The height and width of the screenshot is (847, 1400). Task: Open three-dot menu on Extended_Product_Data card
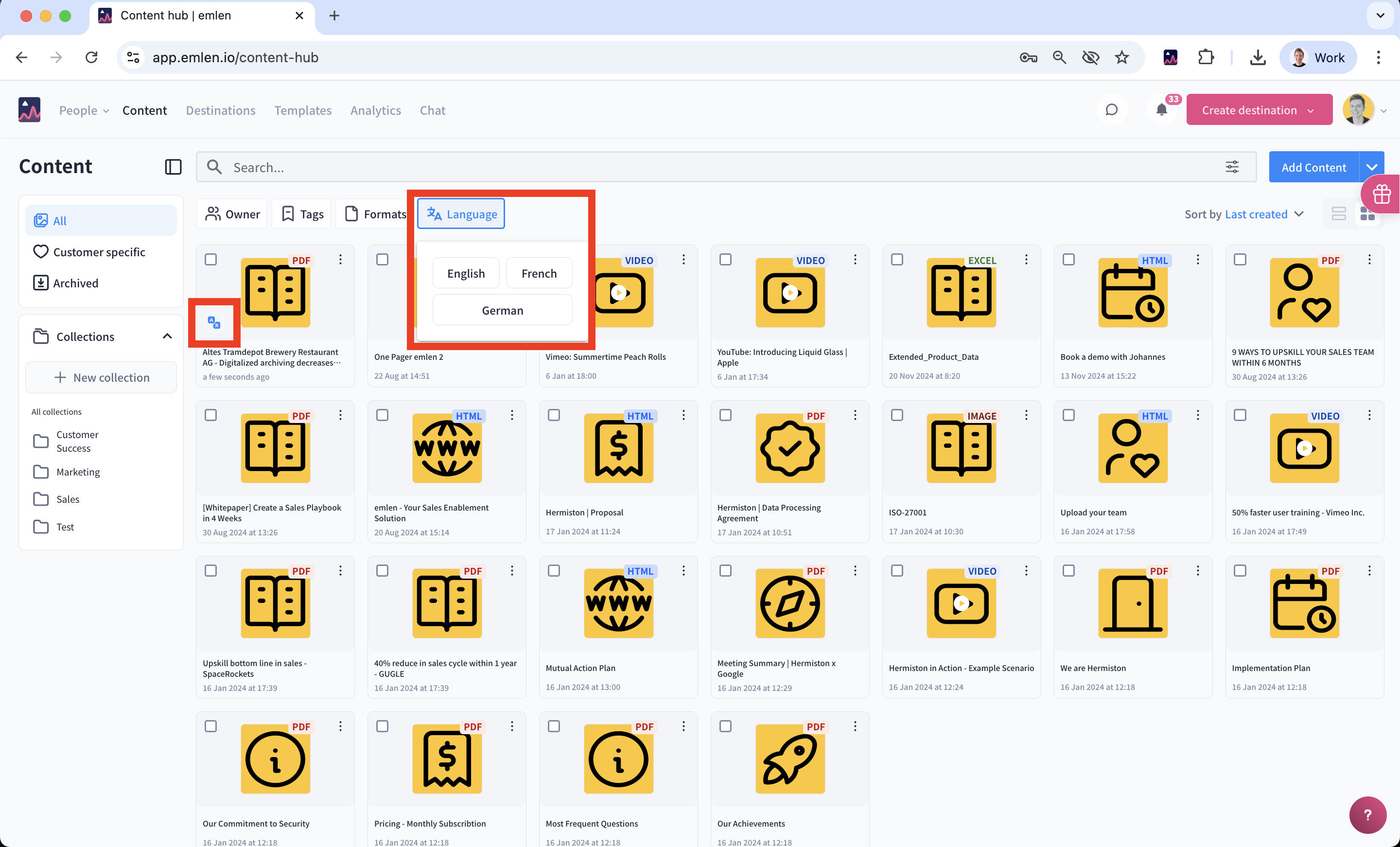tap(1026, 259)
